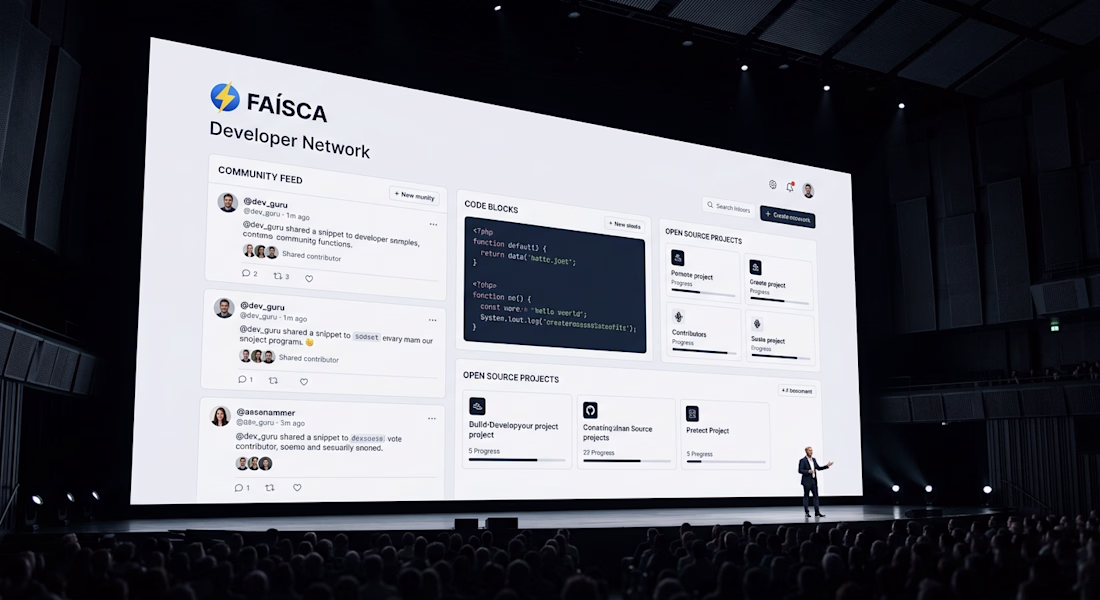Click the + New munity button
Viewport: 1100px width, 600px height.
[415, 196]
